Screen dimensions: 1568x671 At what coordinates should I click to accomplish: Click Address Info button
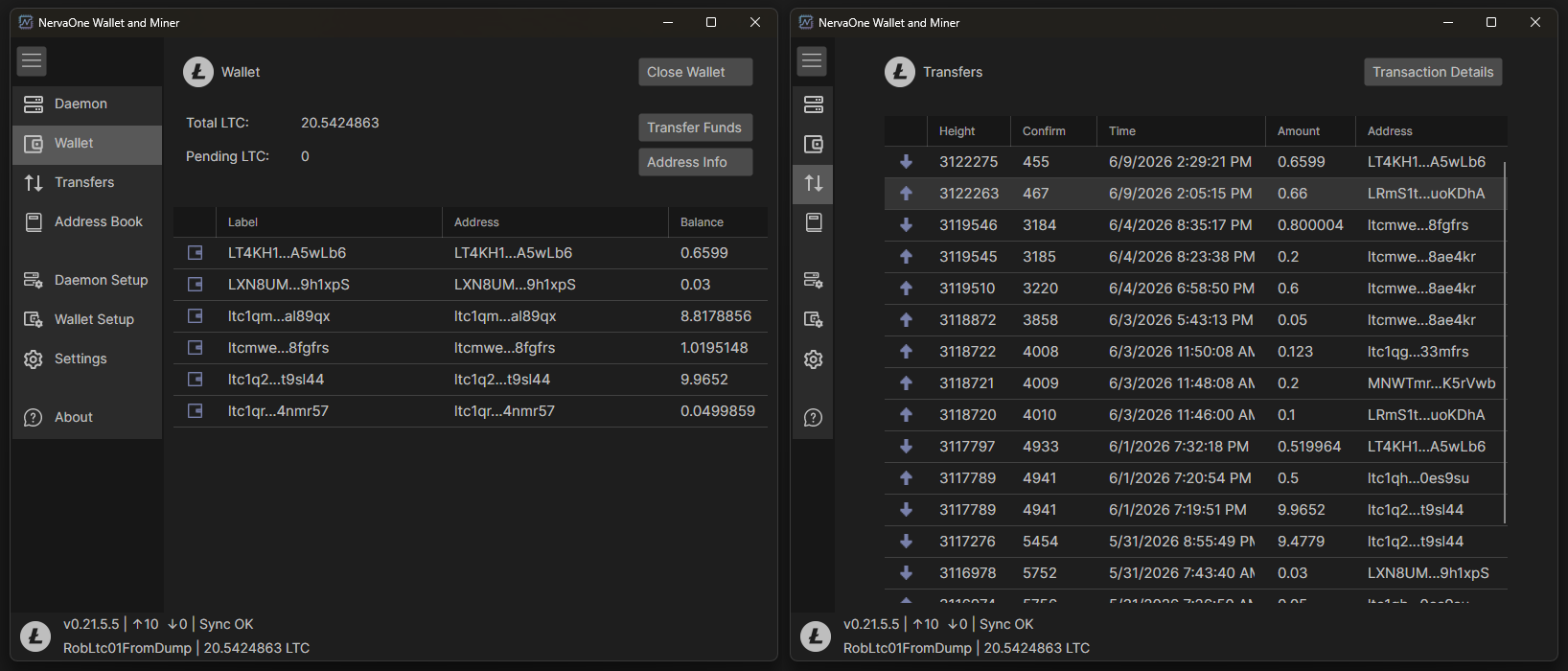696,162
